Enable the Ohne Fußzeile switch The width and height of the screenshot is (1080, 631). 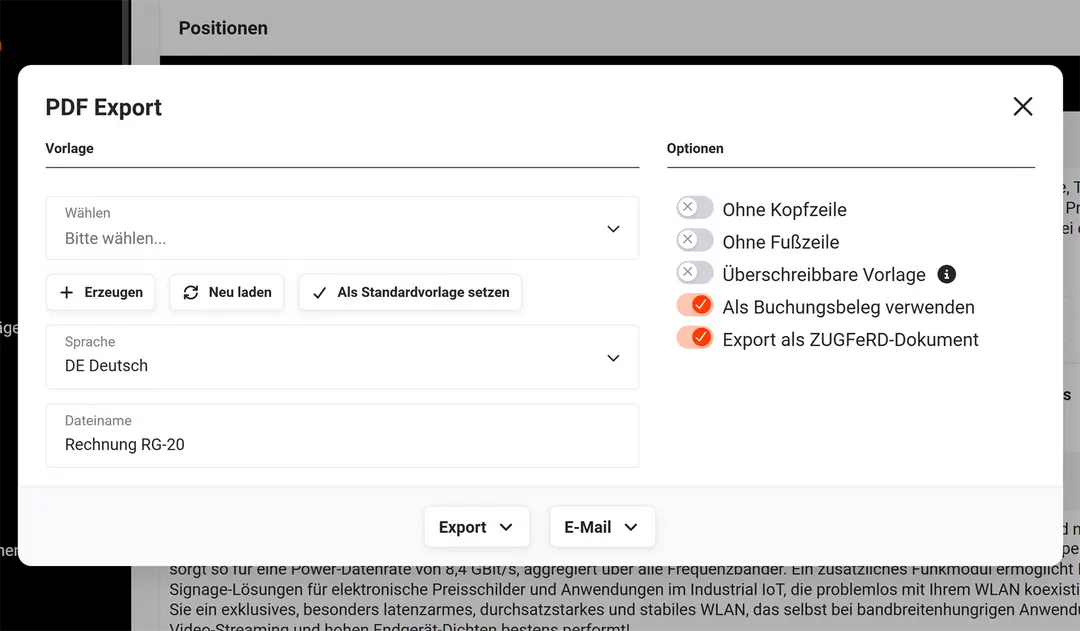coord(694,240)
